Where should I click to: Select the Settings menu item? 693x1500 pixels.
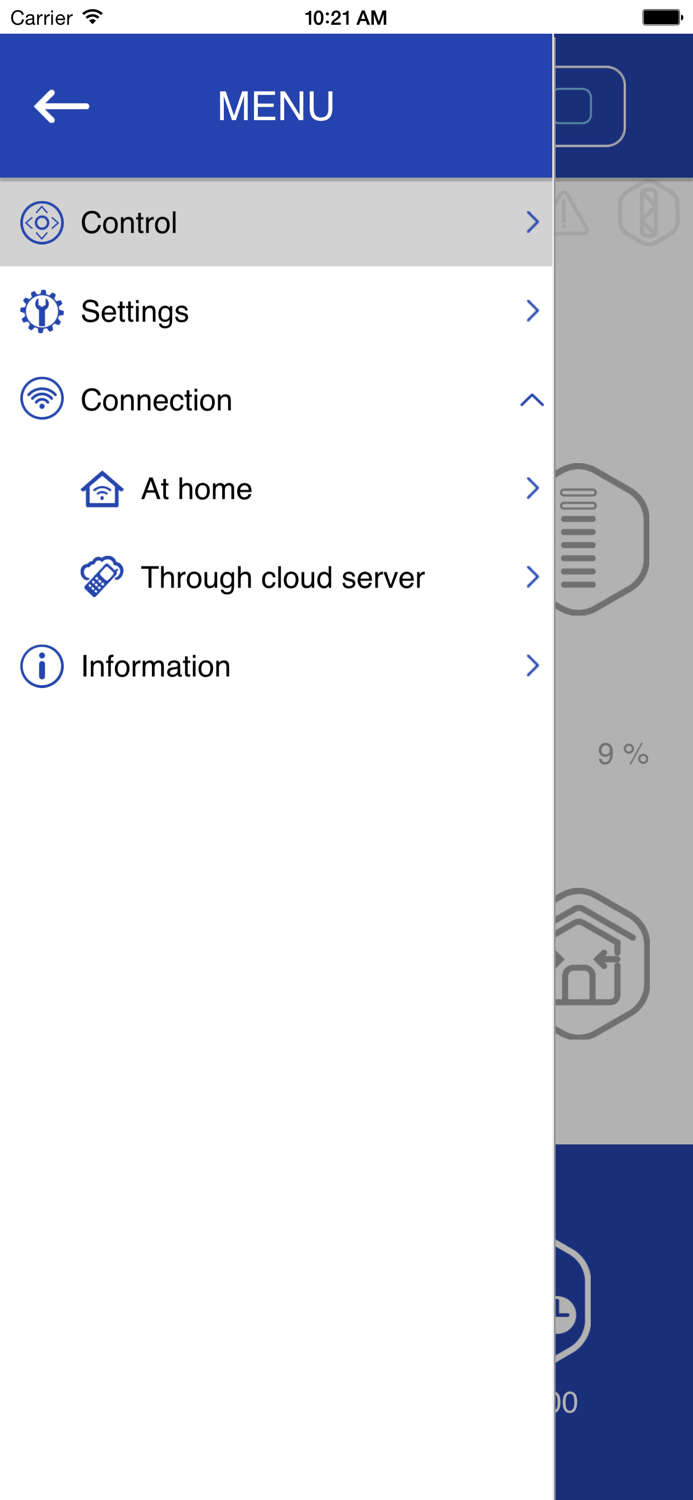(135, 312)
